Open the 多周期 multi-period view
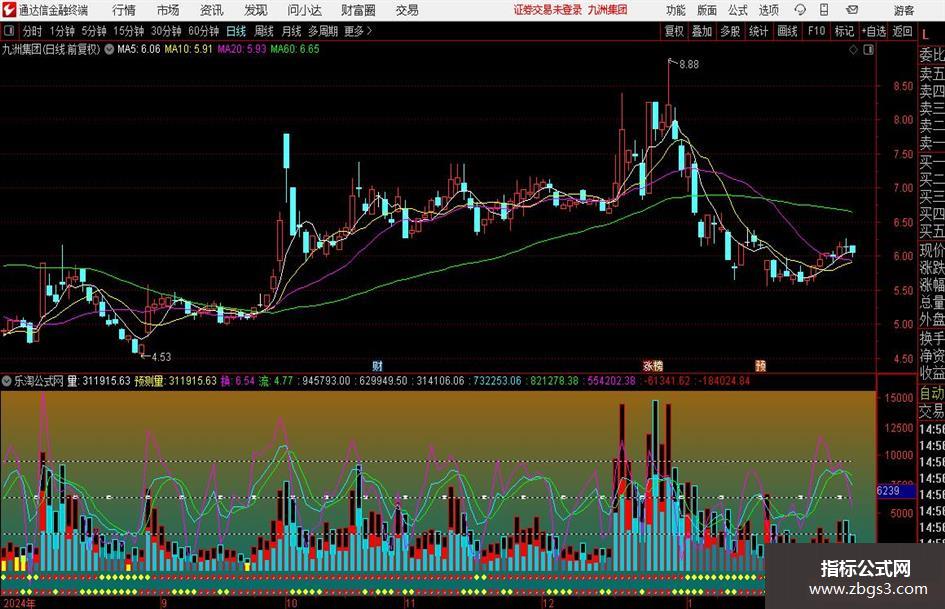Image resolution: width=945 pixels, height=609 pixels. 323,31
